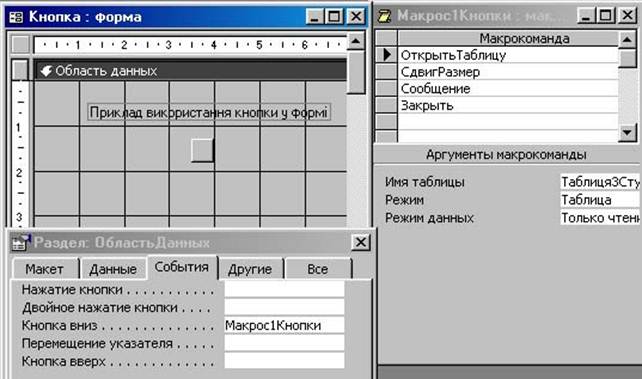Viewport: 642px width, 379px height.
Task: Click the form icon in Кнопка title bar
Action: pyautogui.click(x=16, y=17)
